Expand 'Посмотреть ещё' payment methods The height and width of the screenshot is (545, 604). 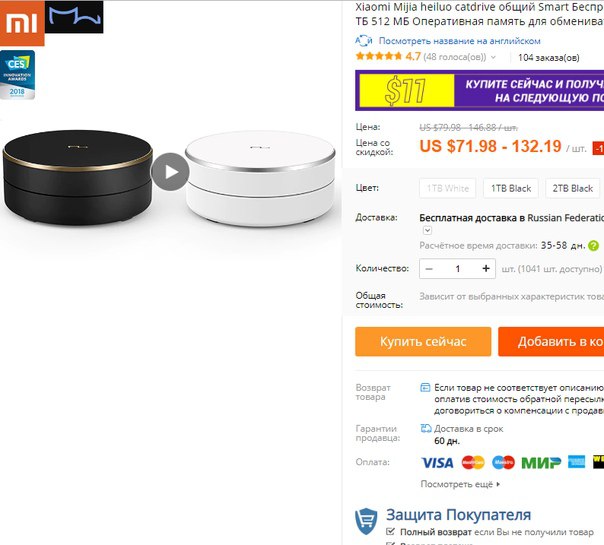coord(460,484)
